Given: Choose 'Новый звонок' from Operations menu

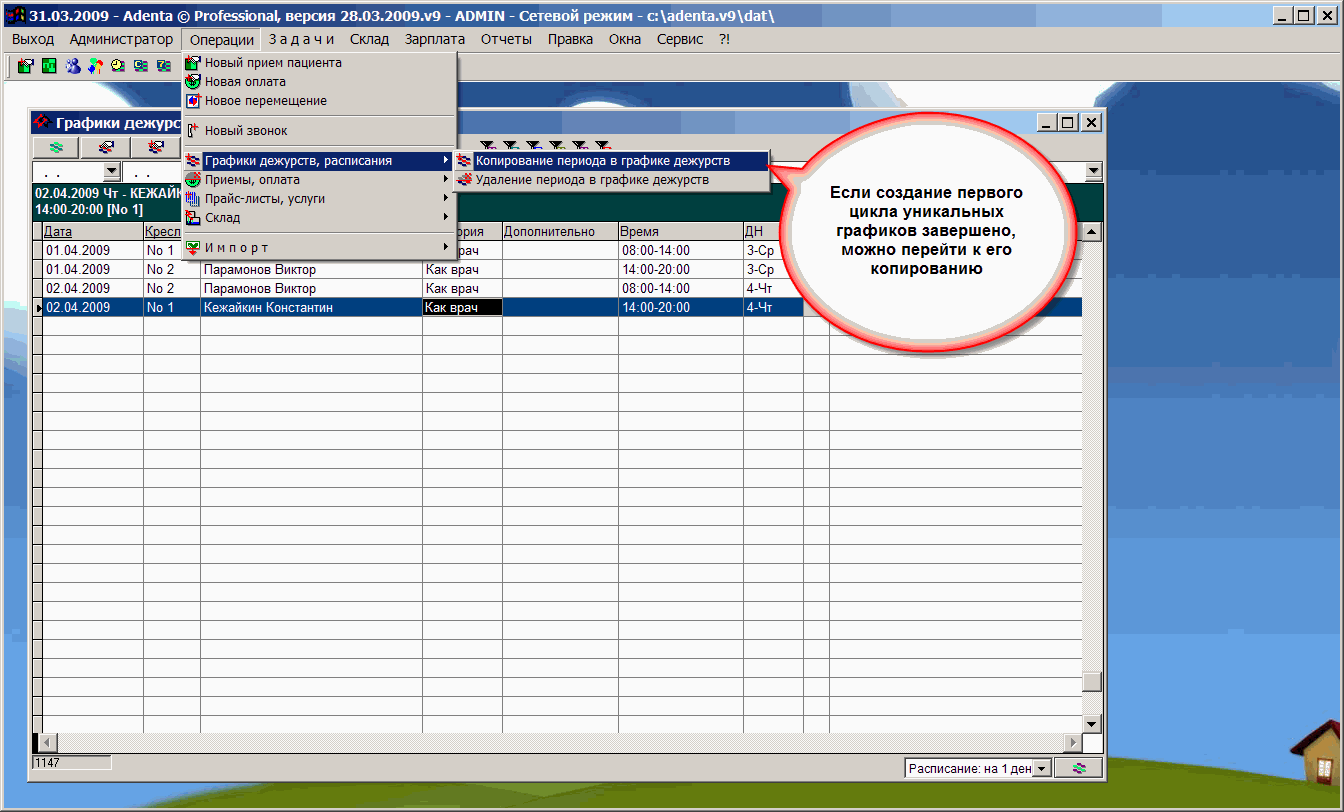Looking at the screenshot, I should pyautogui.click(x=245, y=130).
